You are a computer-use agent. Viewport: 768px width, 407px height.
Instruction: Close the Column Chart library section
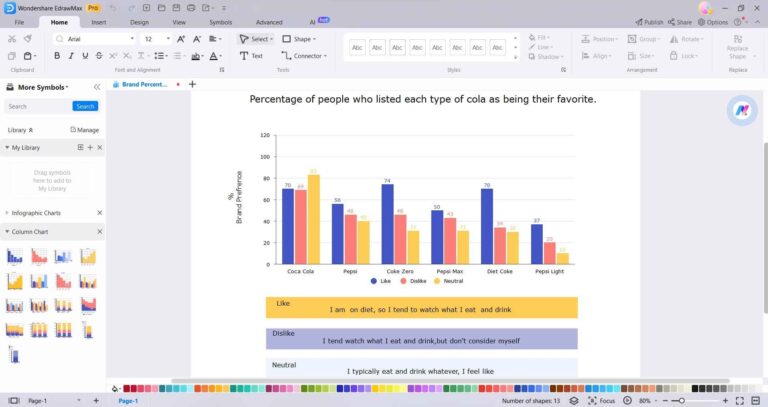pyautogui.click(x=100, y=232)
